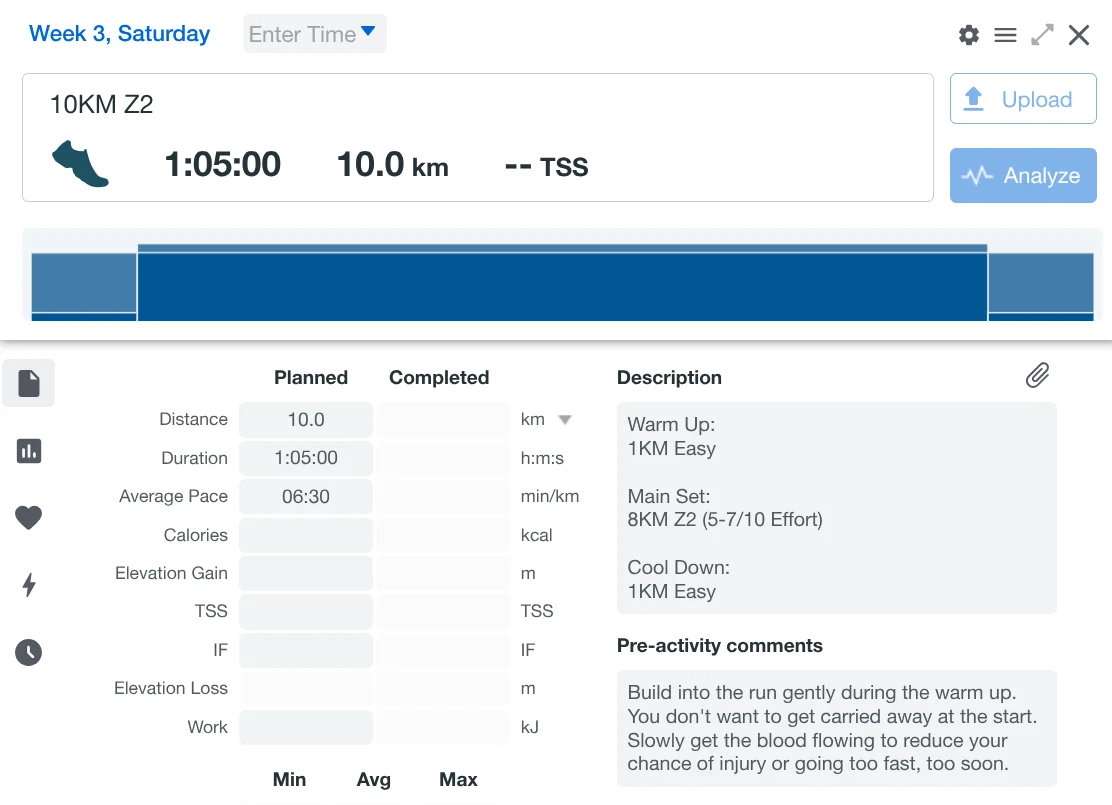Select the main set block in workout graph
This screenshot has height=805, width=1112.
click(x=562, y=286)
